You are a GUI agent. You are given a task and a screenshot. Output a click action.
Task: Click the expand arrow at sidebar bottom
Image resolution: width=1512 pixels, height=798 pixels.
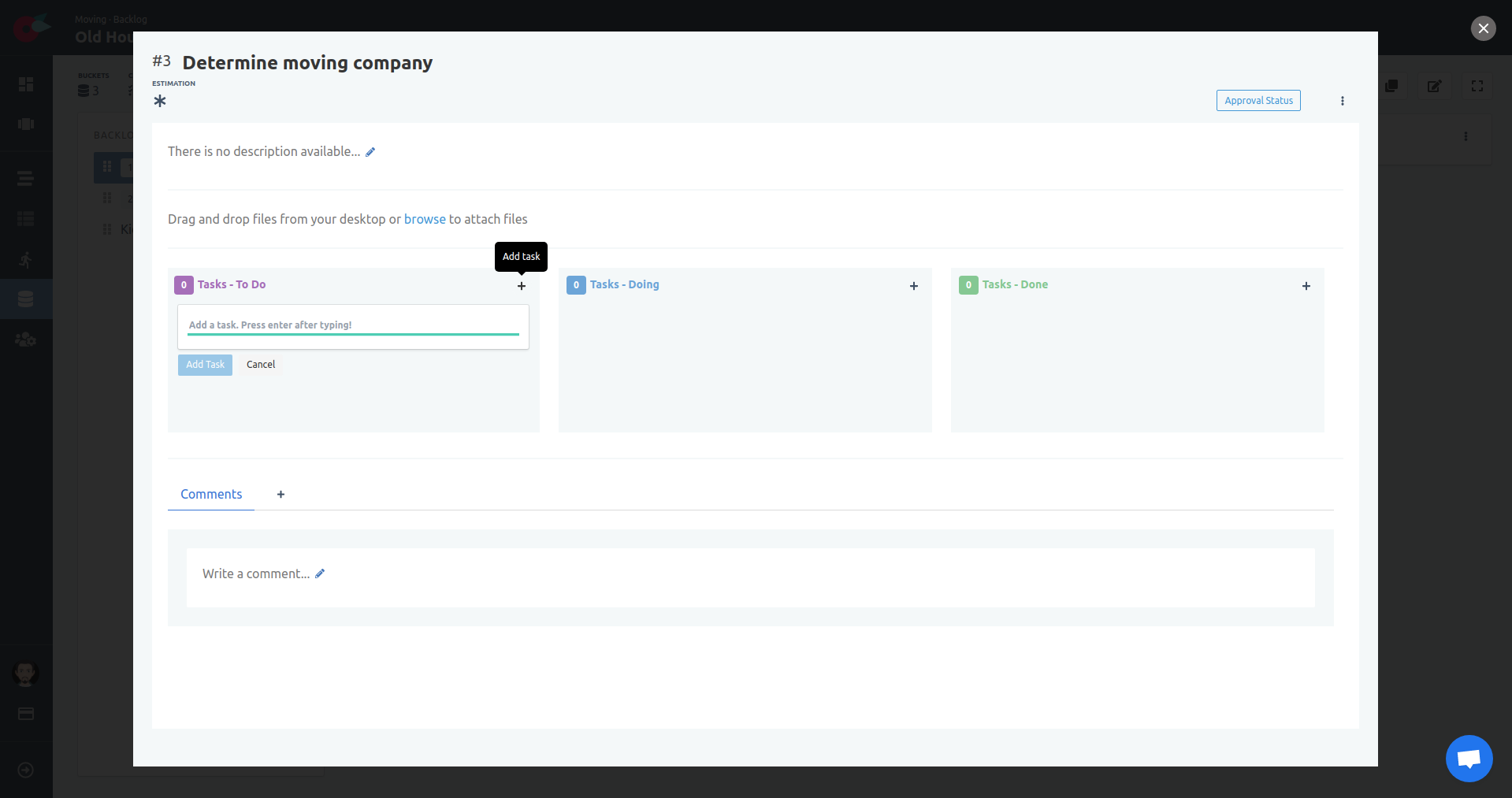26,770
